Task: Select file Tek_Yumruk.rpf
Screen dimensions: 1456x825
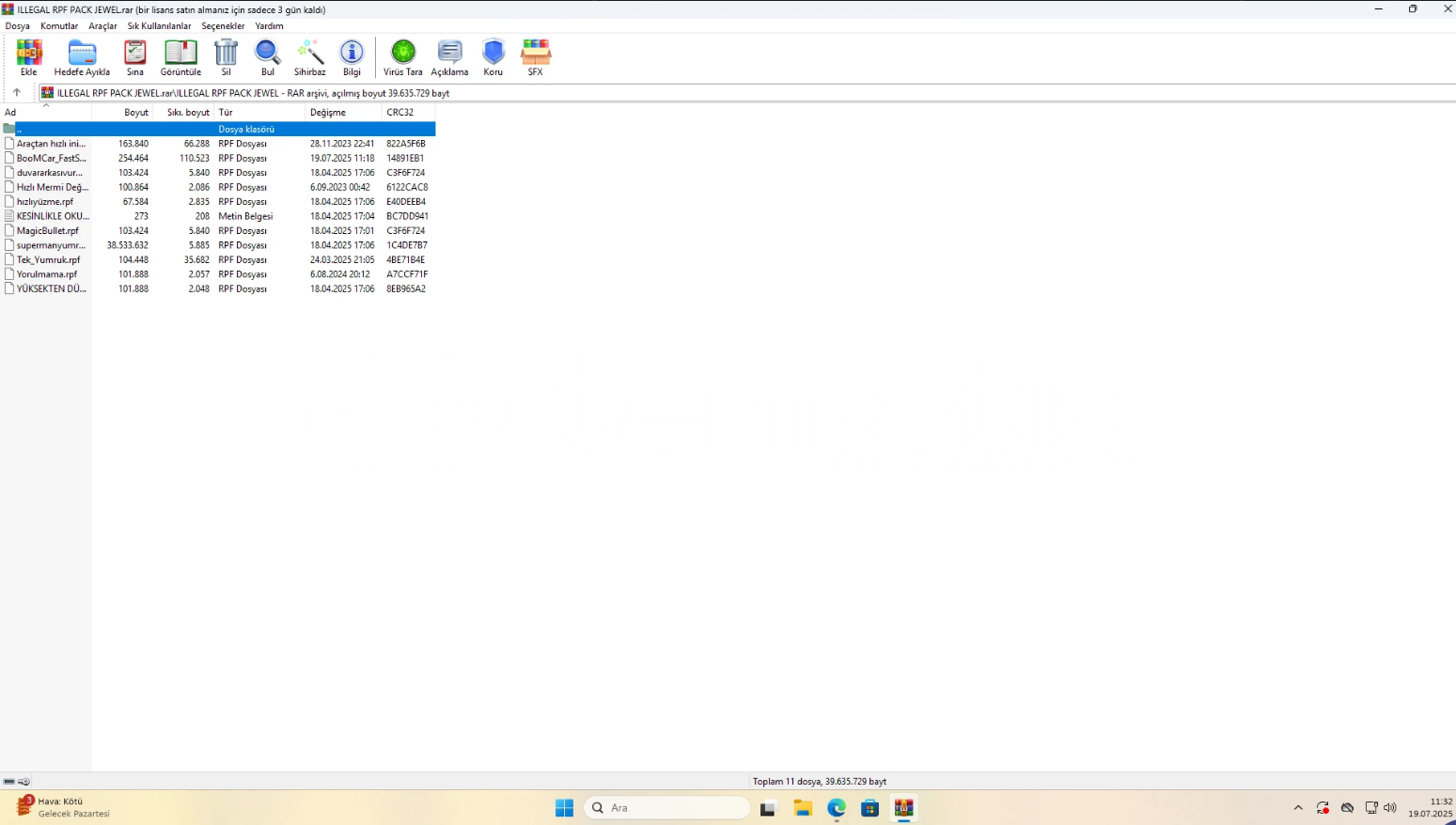Action: tap(48, 260)
